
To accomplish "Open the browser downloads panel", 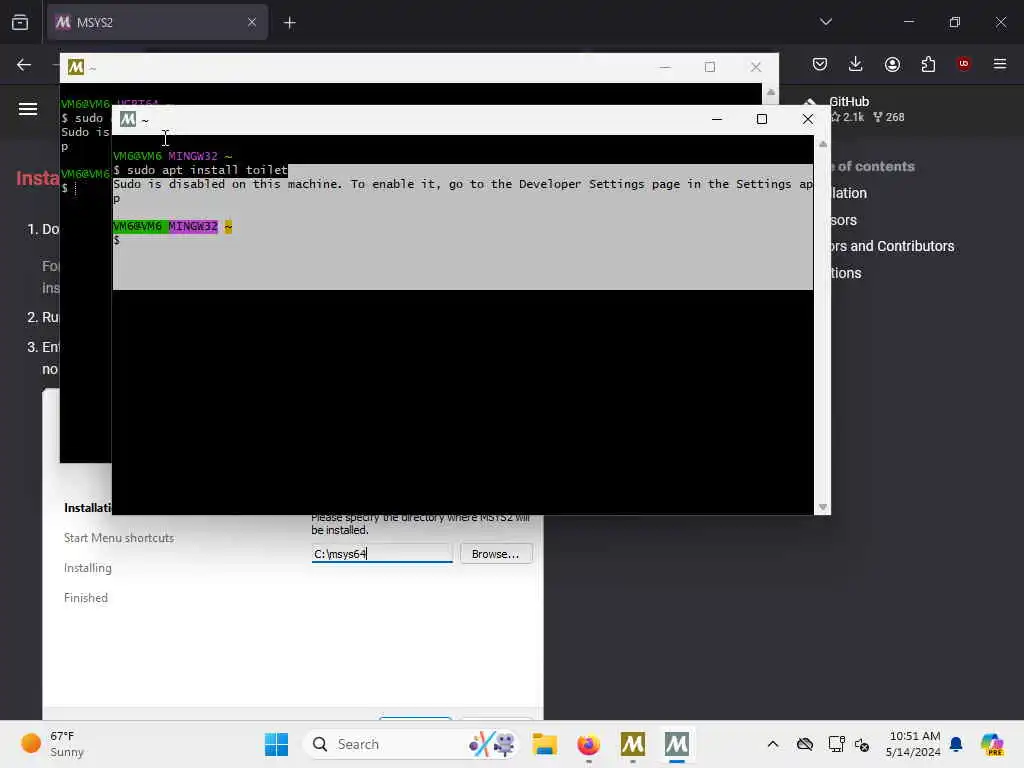I will pos(856,64).
